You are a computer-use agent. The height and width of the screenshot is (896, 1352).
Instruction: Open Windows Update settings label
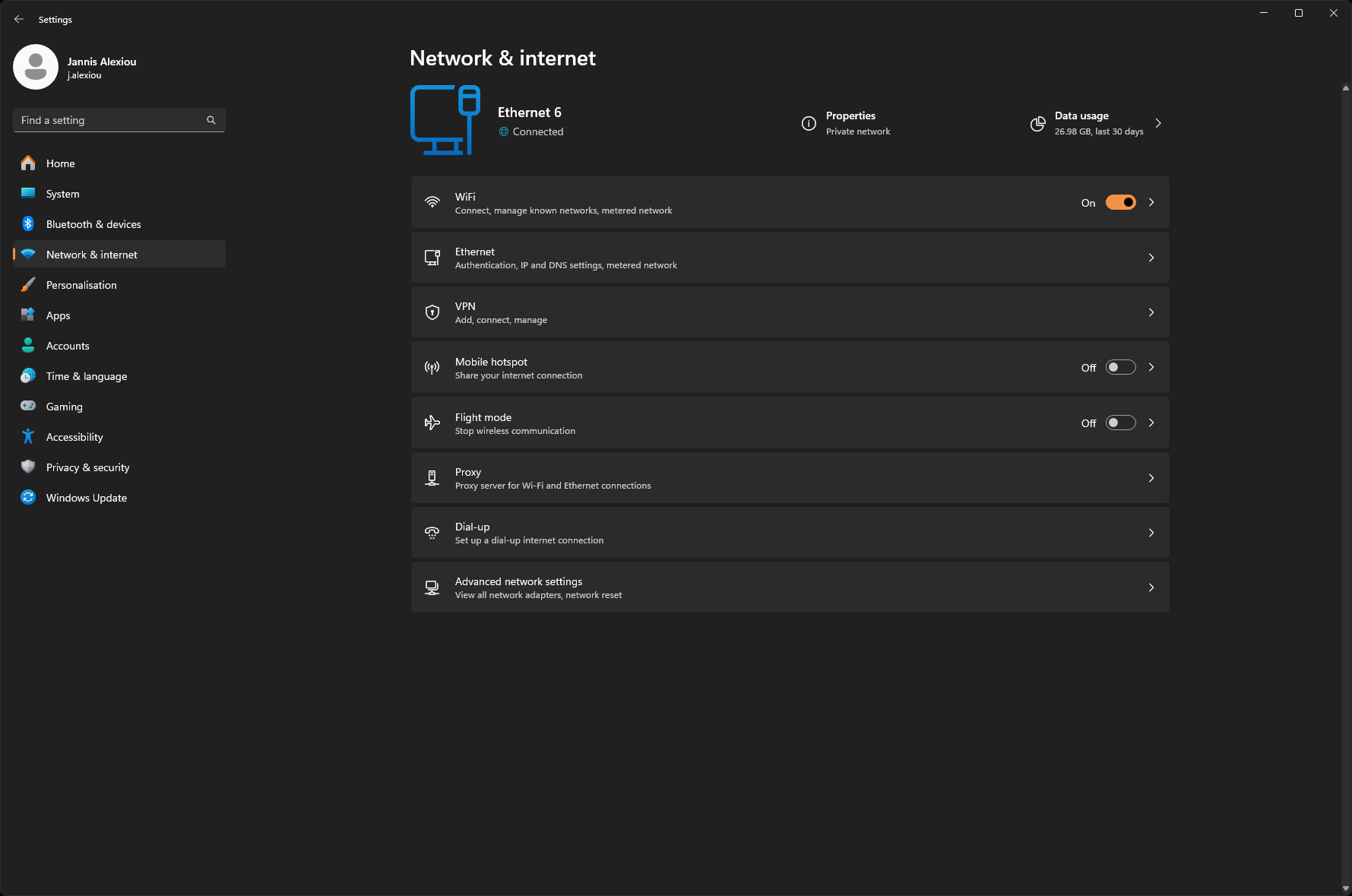coord(87,498)
